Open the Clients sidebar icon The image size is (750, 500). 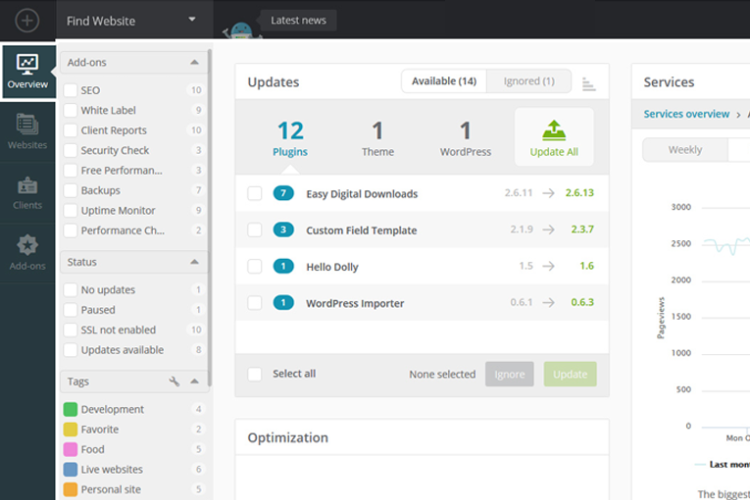pos(27,192)
